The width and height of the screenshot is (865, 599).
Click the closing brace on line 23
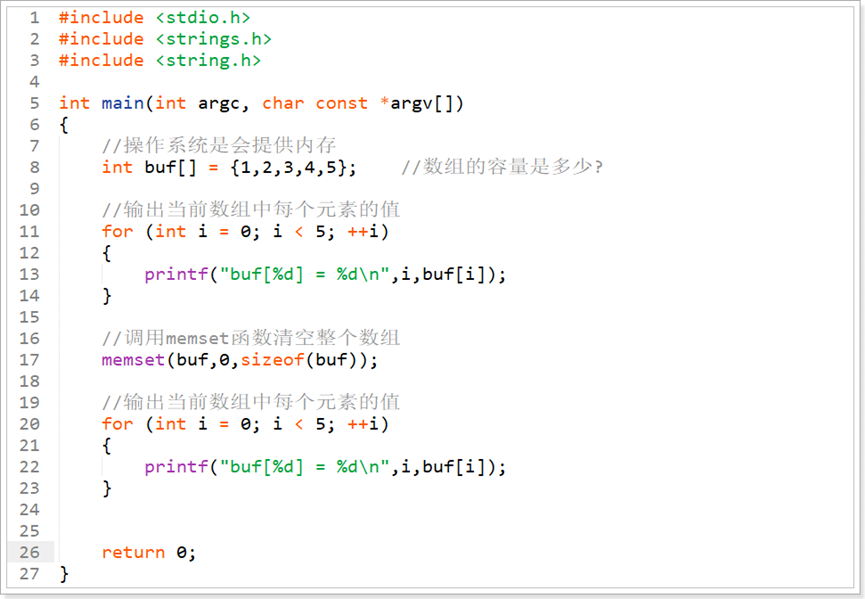click(x=107, y=489)
